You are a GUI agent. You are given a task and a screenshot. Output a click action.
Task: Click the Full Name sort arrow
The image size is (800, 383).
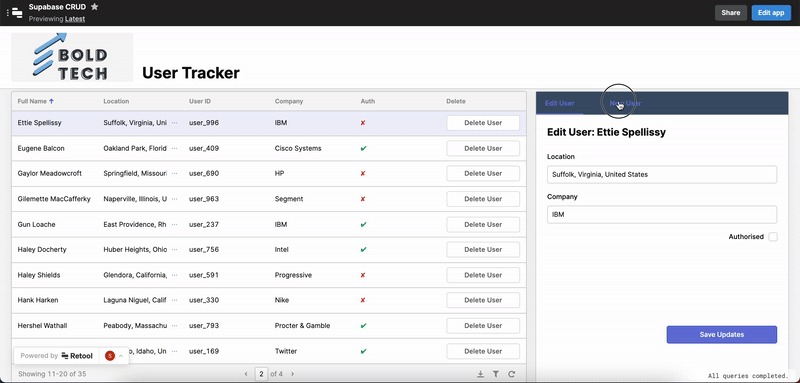[x=52, y=101]
